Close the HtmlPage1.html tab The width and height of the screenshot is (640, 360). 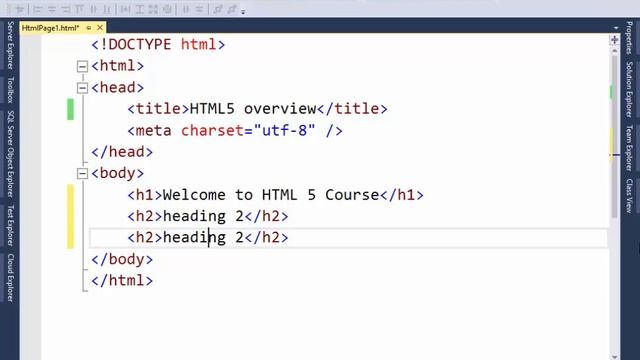click(100, 28)
